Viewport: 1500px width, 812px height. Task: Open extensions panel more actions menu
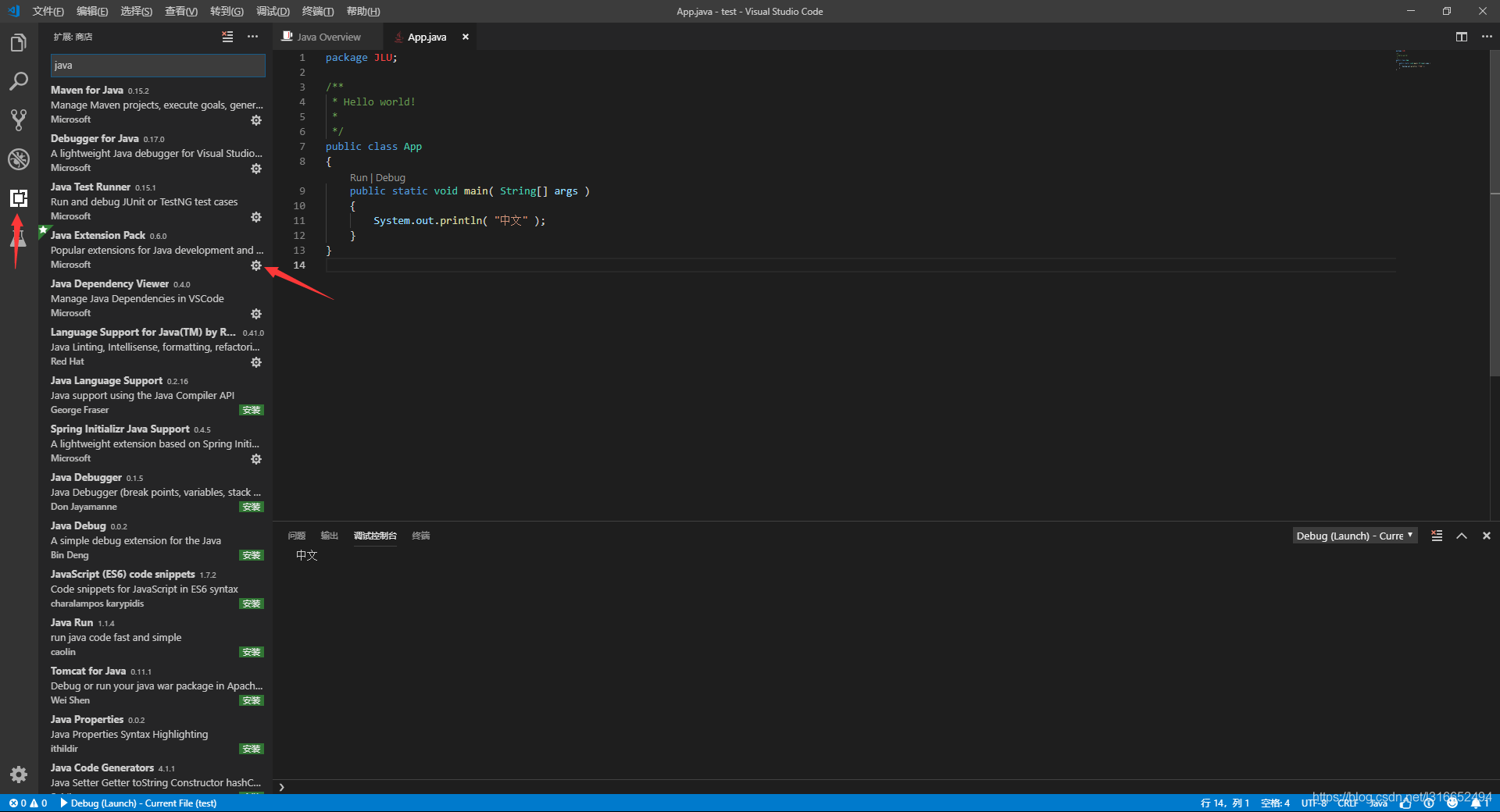pyautogui.click(x=252, y=37)
